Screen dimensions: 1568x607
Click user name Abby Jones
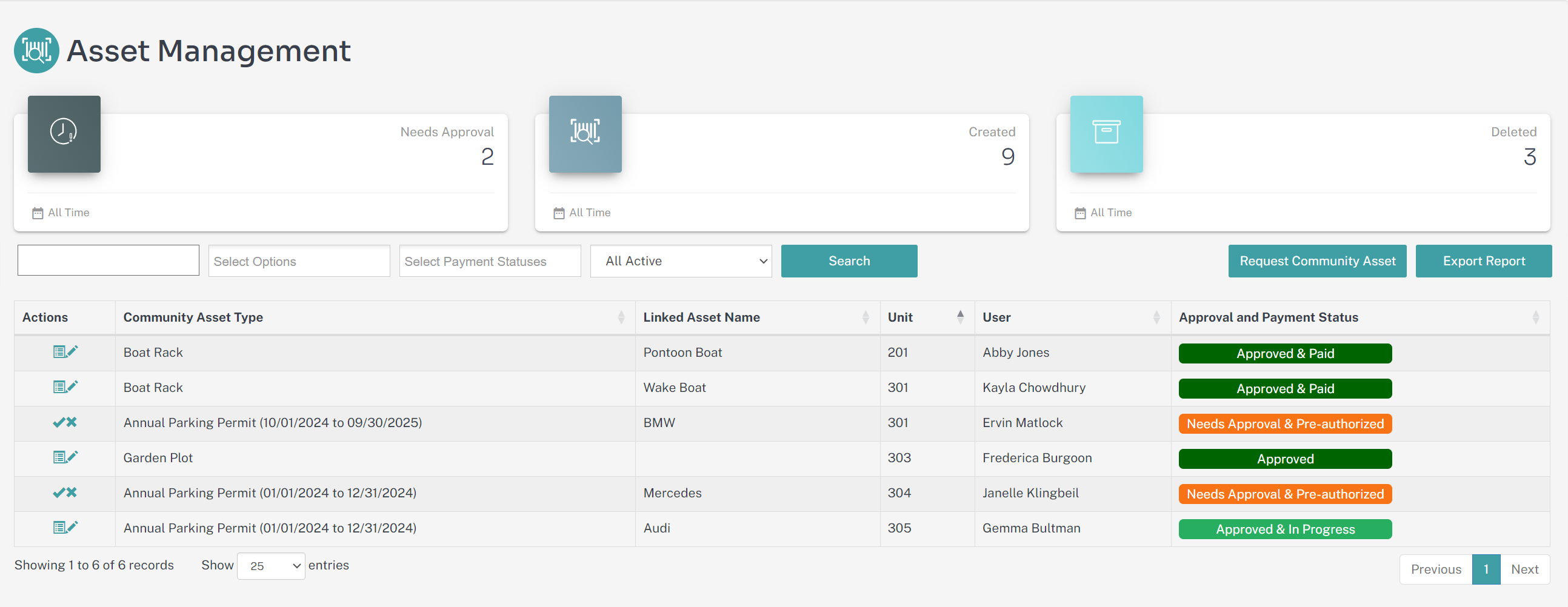pos(1015,353)
